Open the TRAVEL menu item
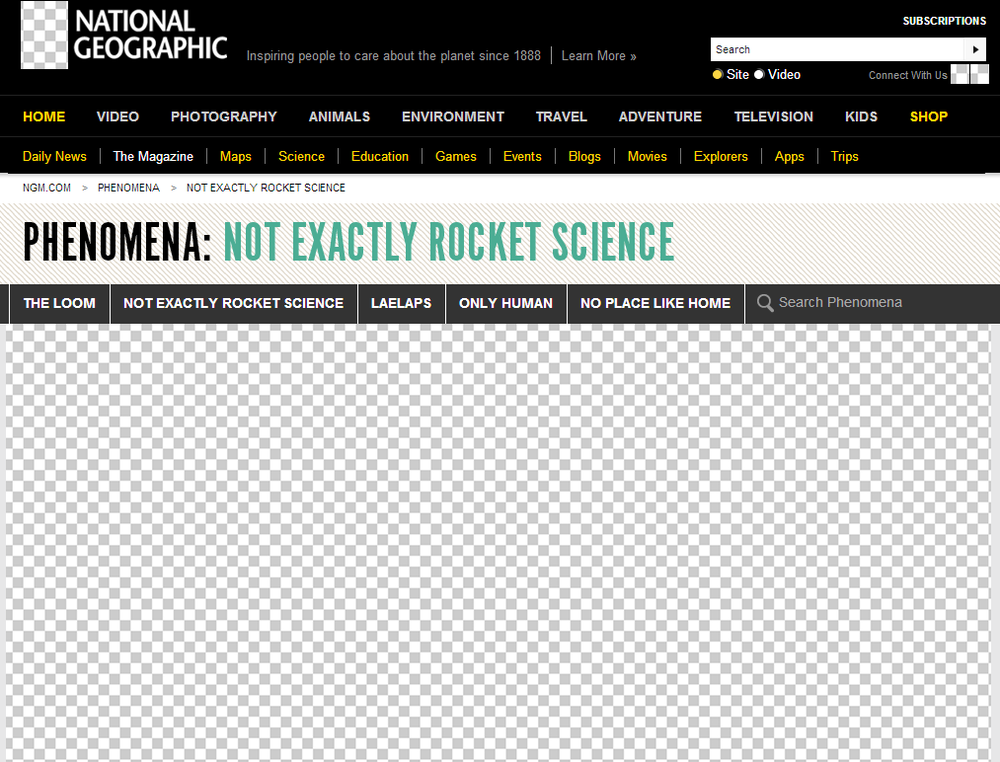1000x762 pixels. (561, 117)
